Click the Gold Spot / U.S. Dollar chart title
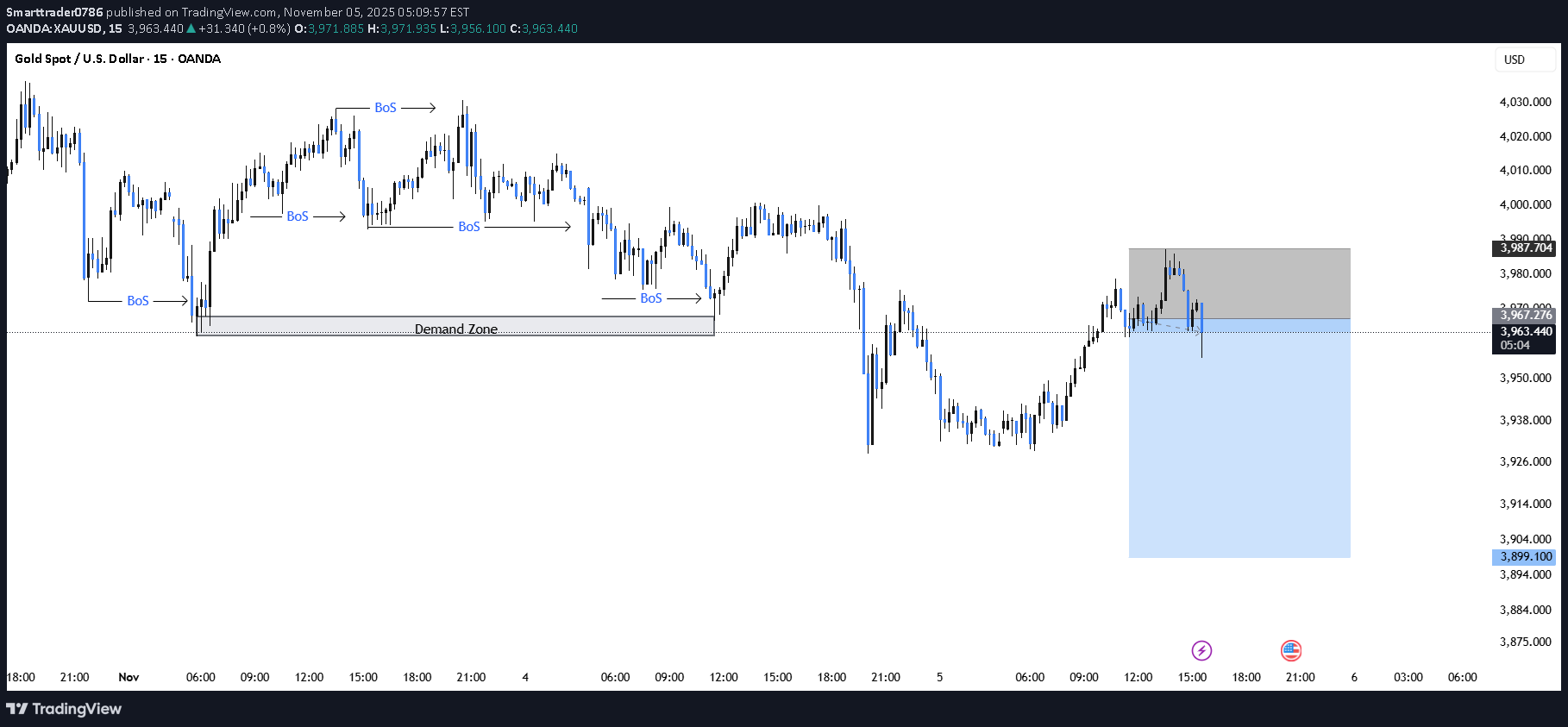The width and height of the screenshot is (1568, 727). click(117, 59)
